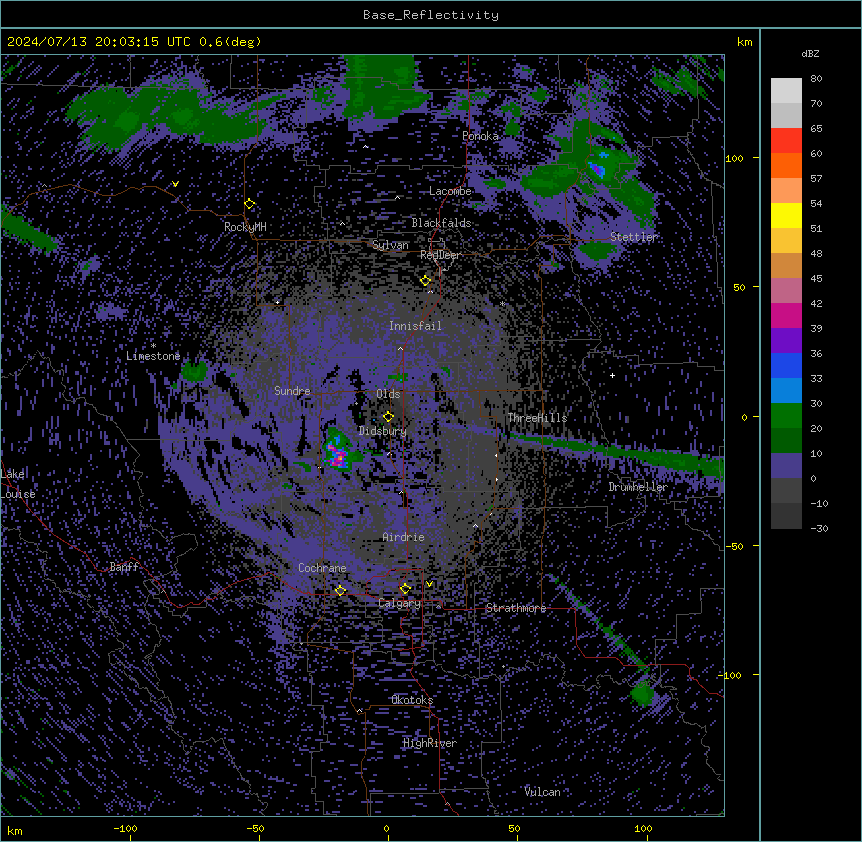Click the Sylvan label

coord(390,245)
